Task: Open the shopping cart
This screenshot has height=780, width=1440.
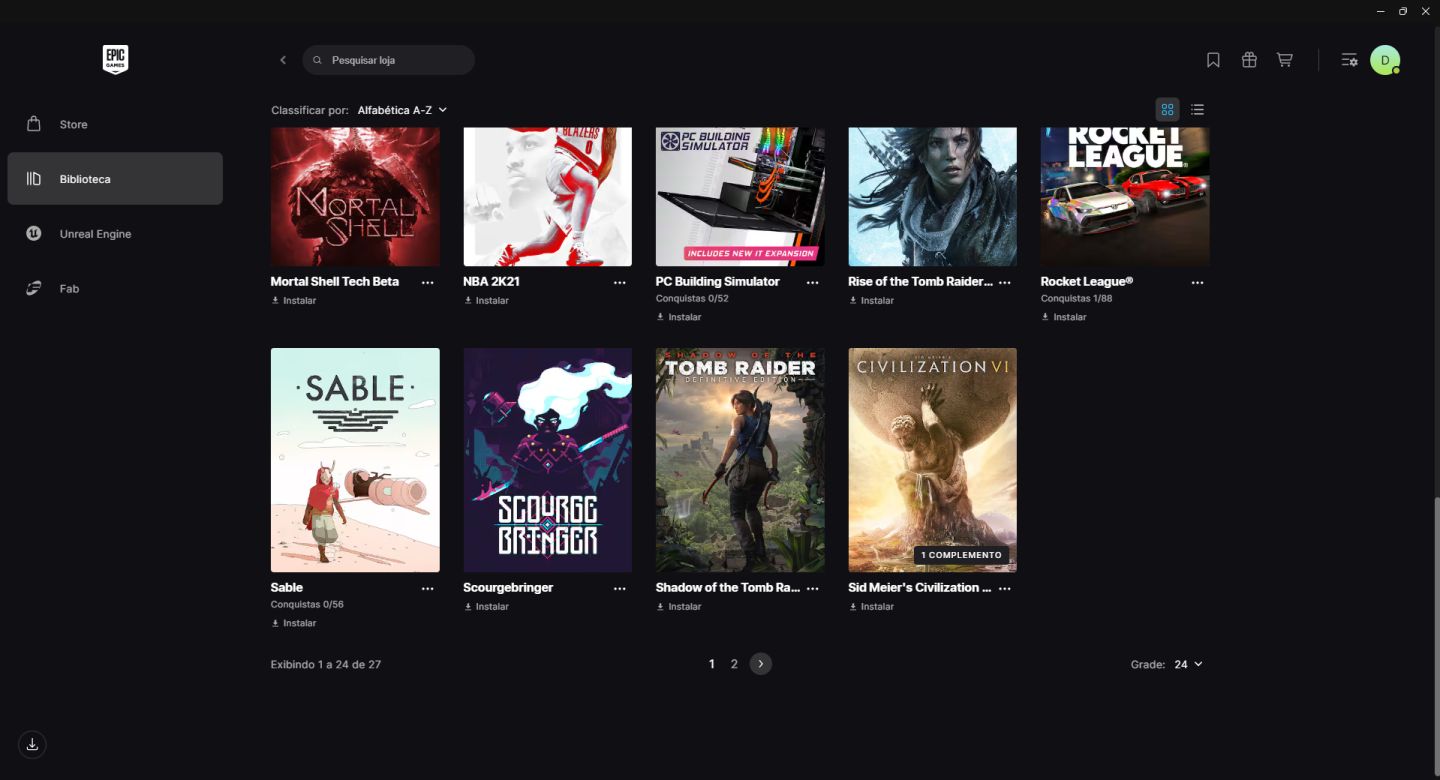Action: 1285,60
